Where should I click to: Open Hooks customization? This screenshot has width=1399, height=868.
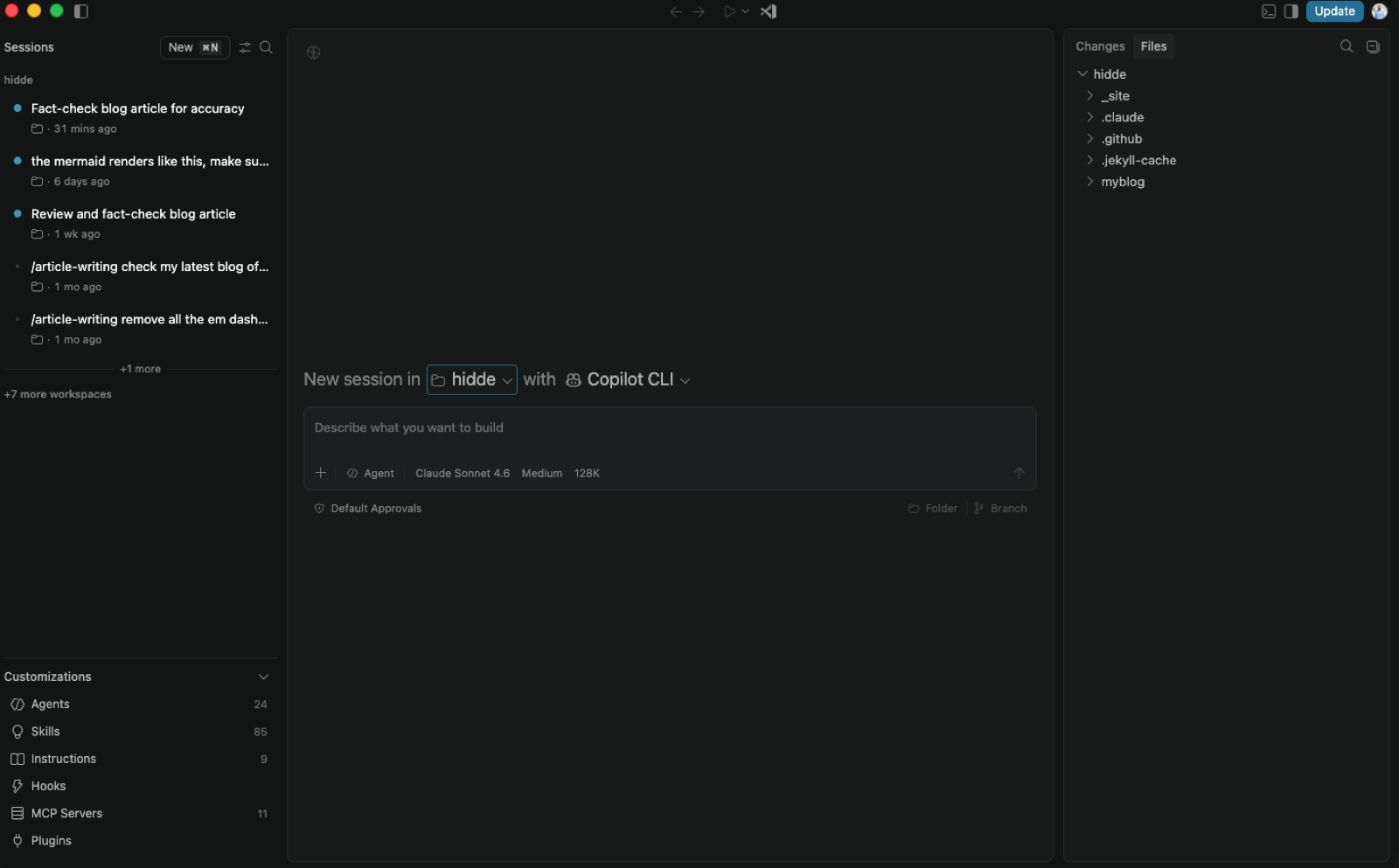(x=140, y=786)
